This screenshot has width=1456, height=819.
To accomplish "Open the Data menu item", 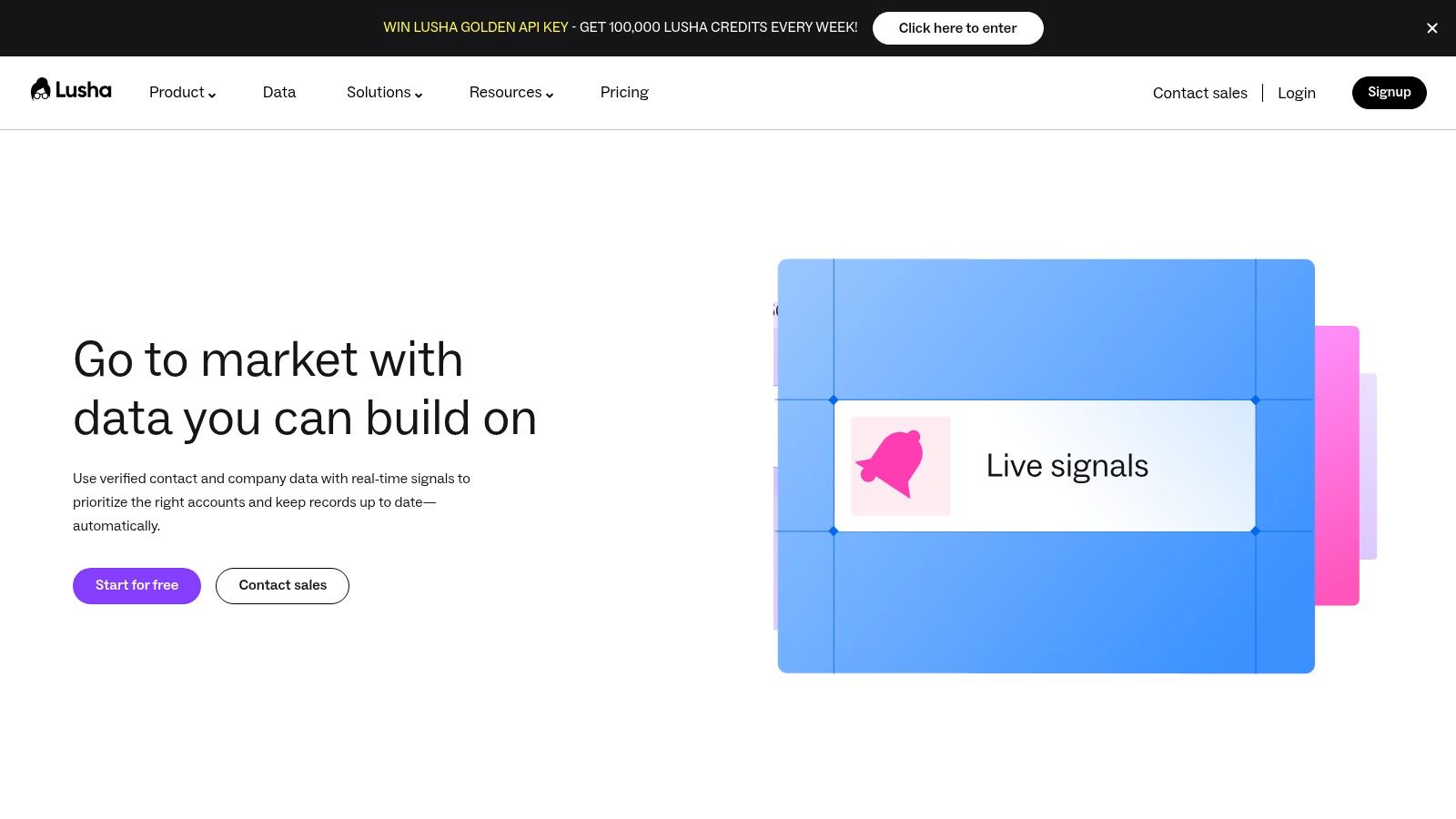I will (x=279, y=93).
